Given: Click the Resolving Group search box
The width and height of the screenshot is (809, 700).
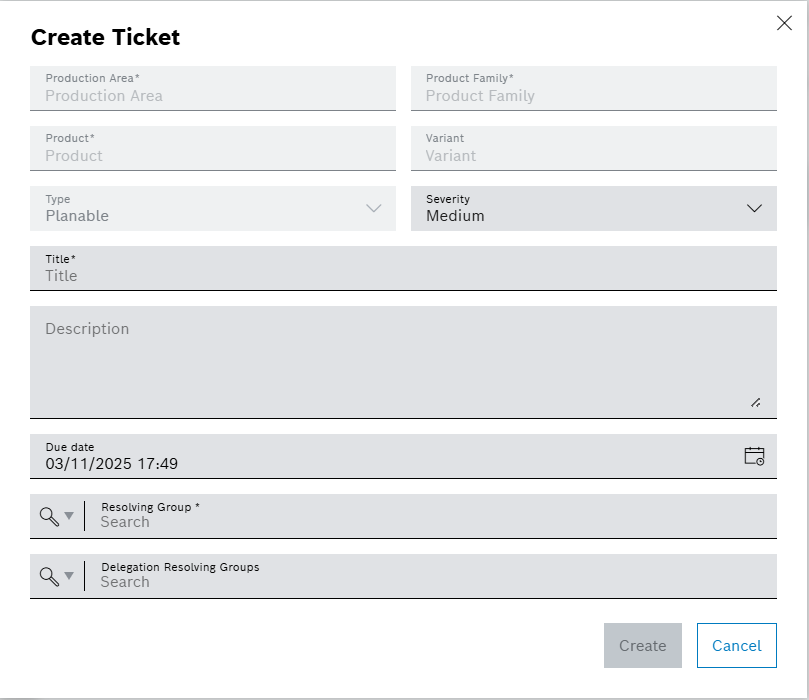Looking at the screenshot, I should [400, 520].
